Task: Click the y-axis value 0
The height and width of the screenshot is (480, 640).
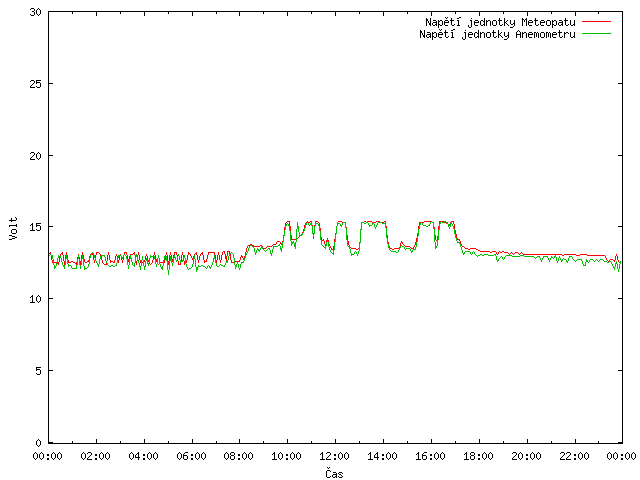Action: (x=38, y=443)
